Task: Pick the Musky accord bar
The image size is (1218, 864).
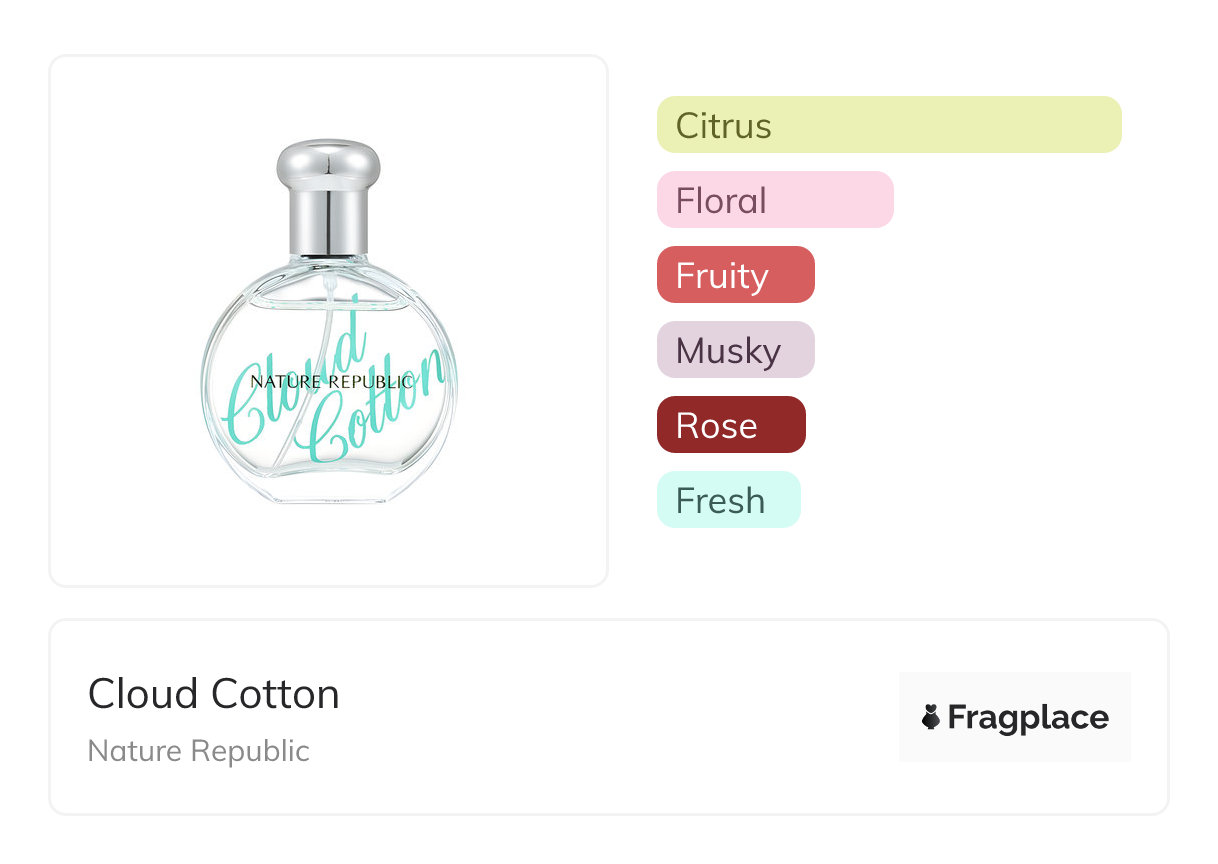Action: (735, 350)
